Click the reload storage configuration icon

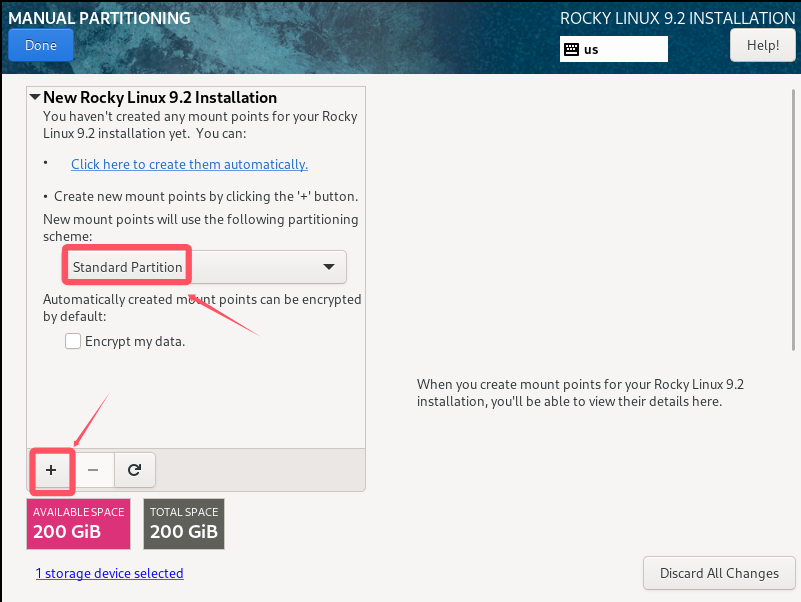pyautogui.click(x=134, y=470)
